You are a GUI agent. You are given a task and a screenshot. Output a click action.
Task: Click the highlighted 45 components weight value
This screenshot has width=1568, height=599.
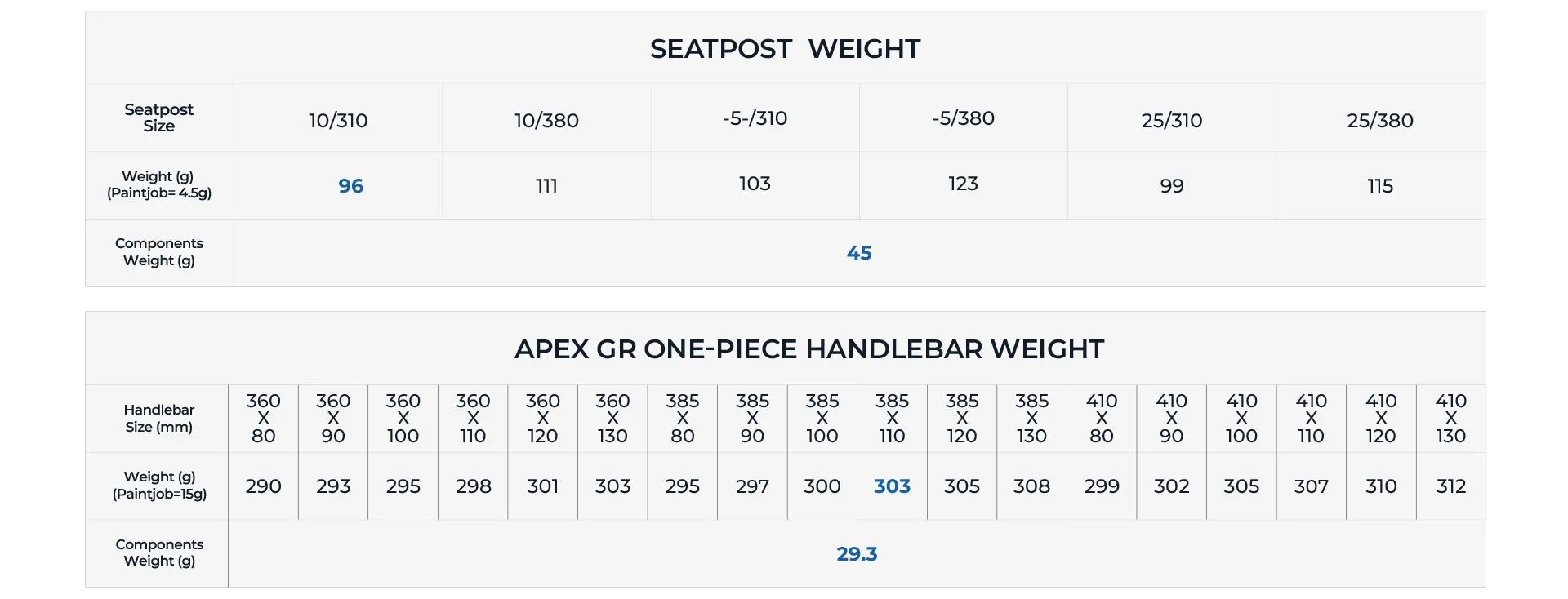point(859,253)
